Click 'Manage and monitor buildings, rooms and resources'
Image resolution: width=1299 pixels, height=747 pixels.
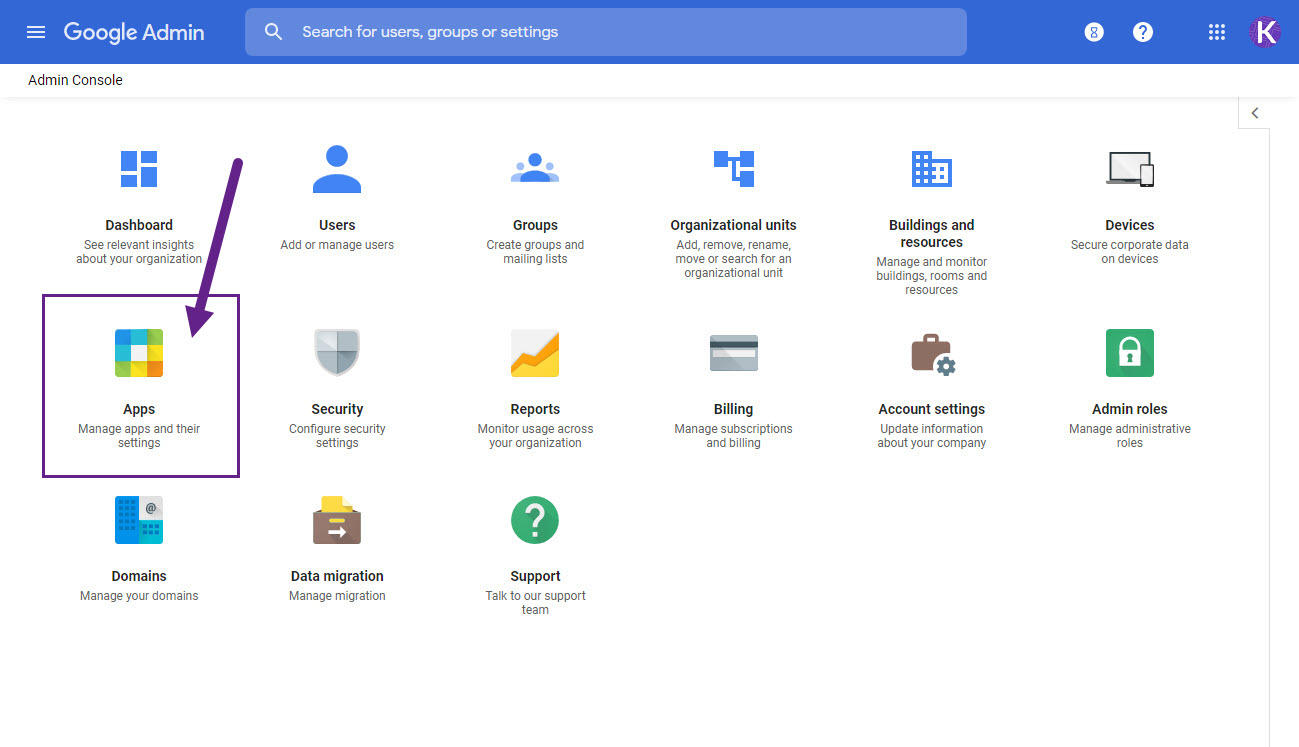931,276
